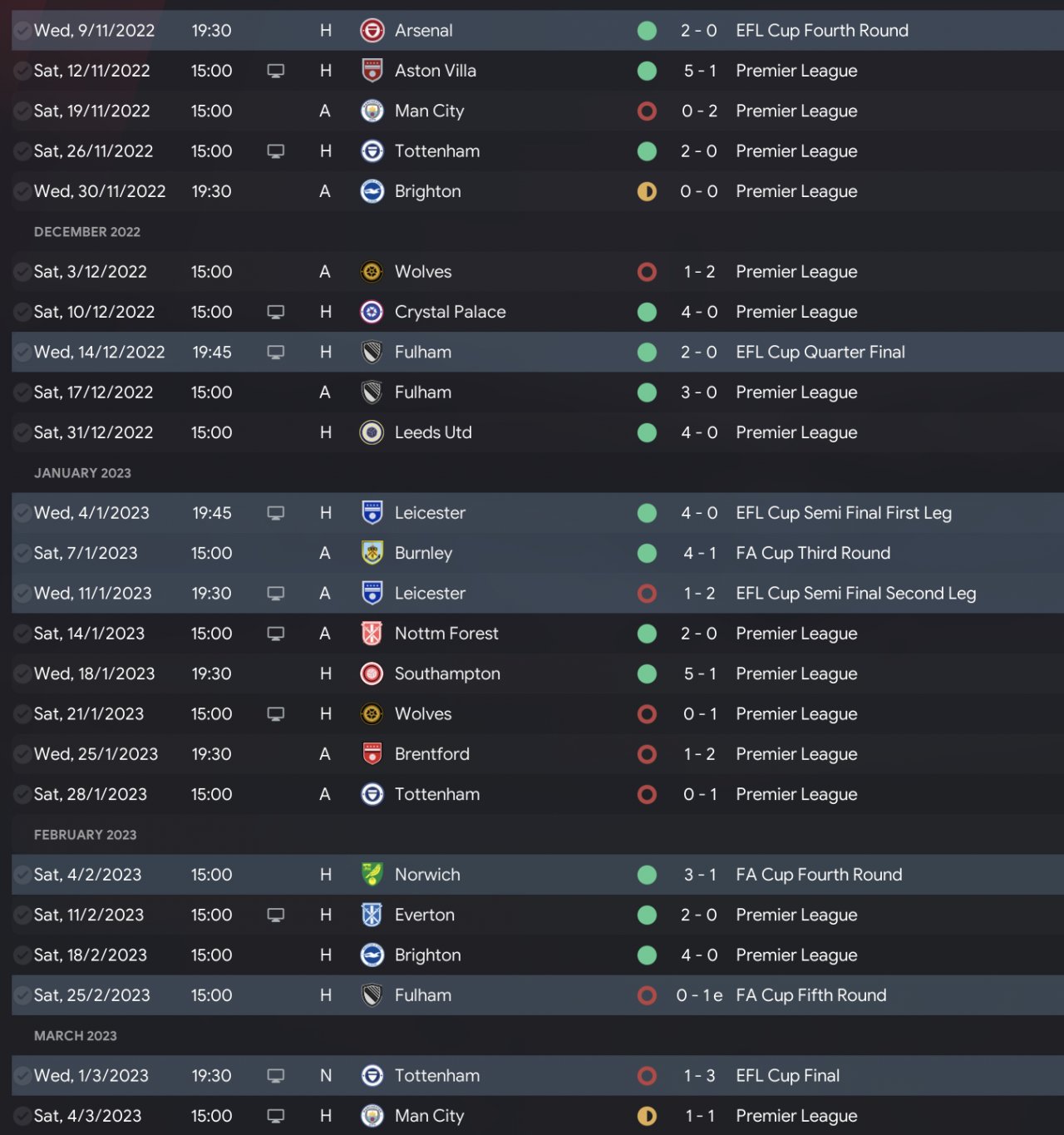Image resolution: width=1064 pixels, height=1135 pixels.
Task: Click the Arsenal club badge
Action: (372, 31)
